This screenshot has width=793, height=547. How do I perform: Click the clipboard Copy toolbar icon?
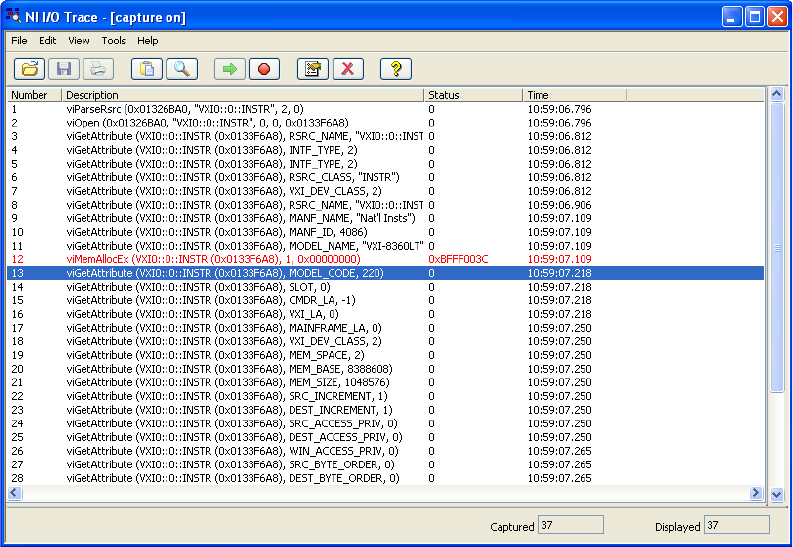click(x=147, y=69)
